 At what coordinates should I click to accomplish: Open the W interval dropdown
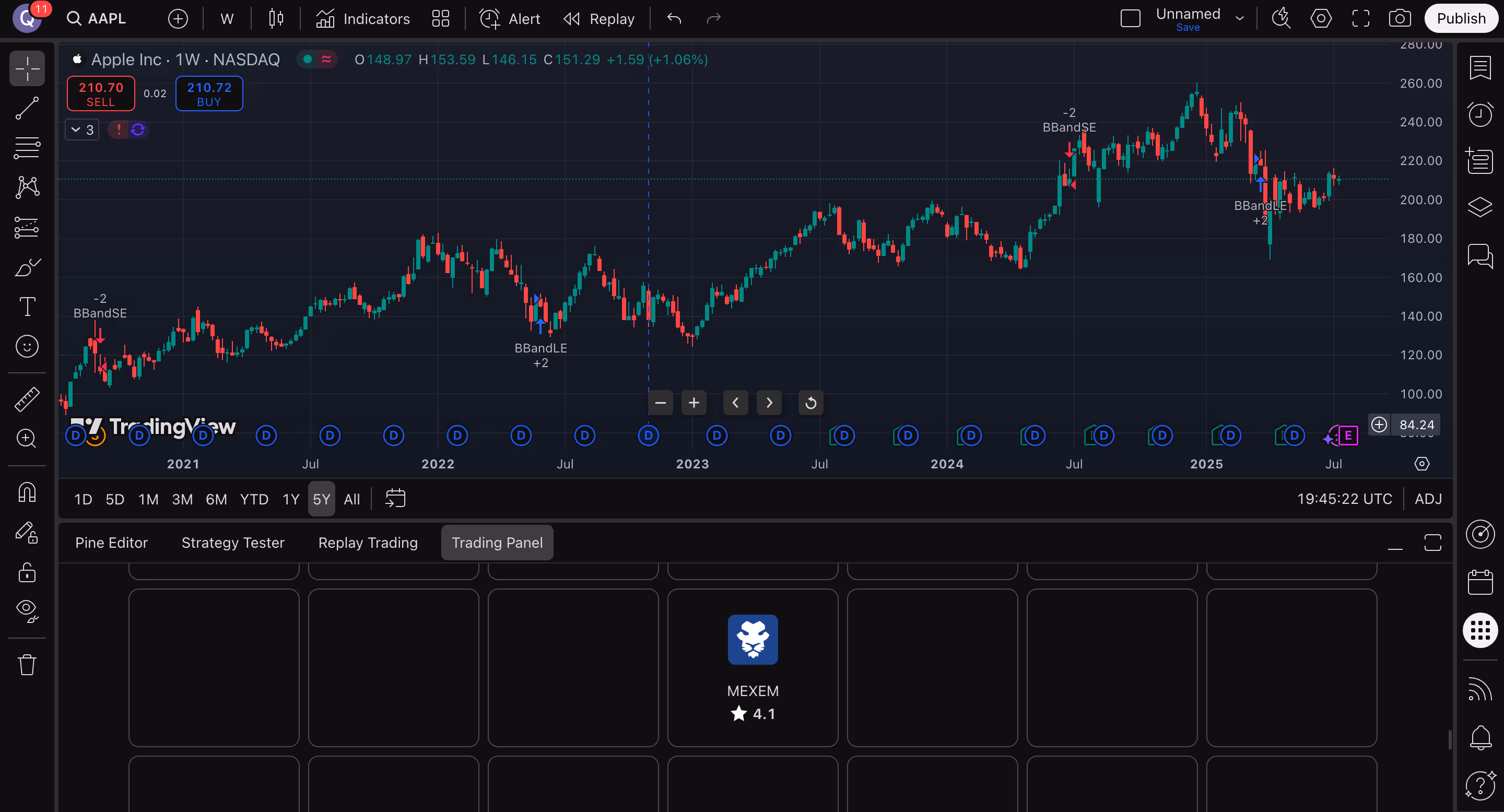click(x=227, y=19)
